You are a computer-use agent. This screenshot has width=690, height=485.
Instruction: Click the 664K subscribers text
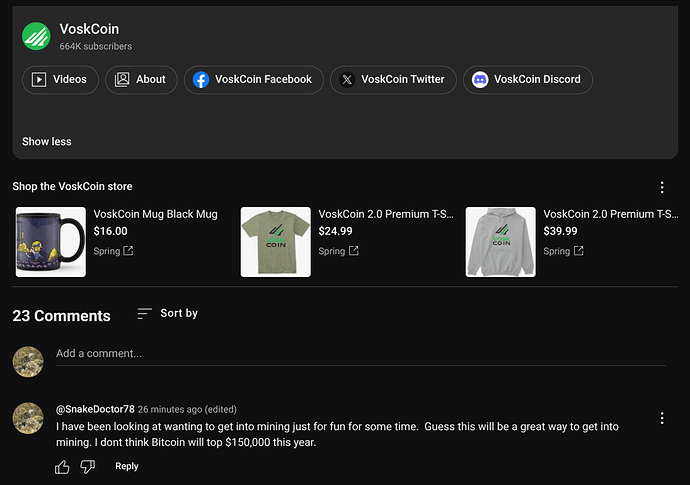(x=95, y=46)
